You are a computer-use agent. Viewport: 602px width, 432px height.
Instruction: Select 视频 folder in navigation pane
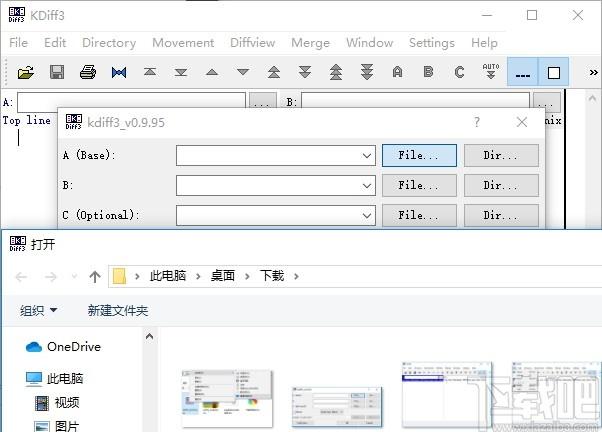coord(57,402)
